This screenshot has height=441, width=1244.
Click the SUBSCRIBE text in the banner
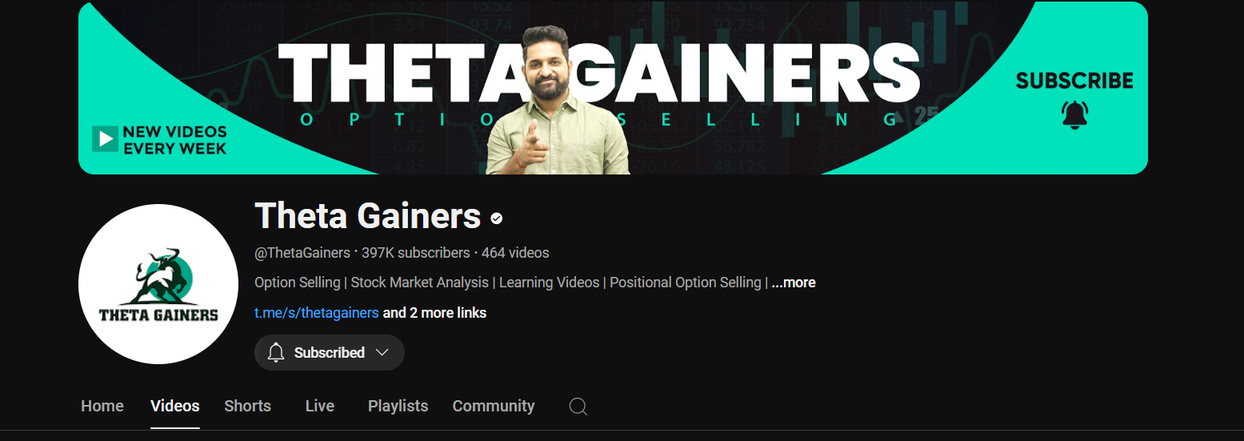coord(1074,81)
